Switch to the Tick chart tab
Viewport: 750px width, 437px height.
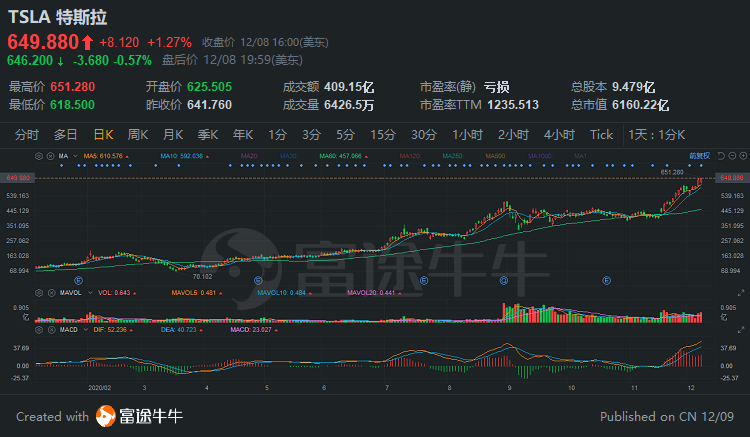click(601, 135)
